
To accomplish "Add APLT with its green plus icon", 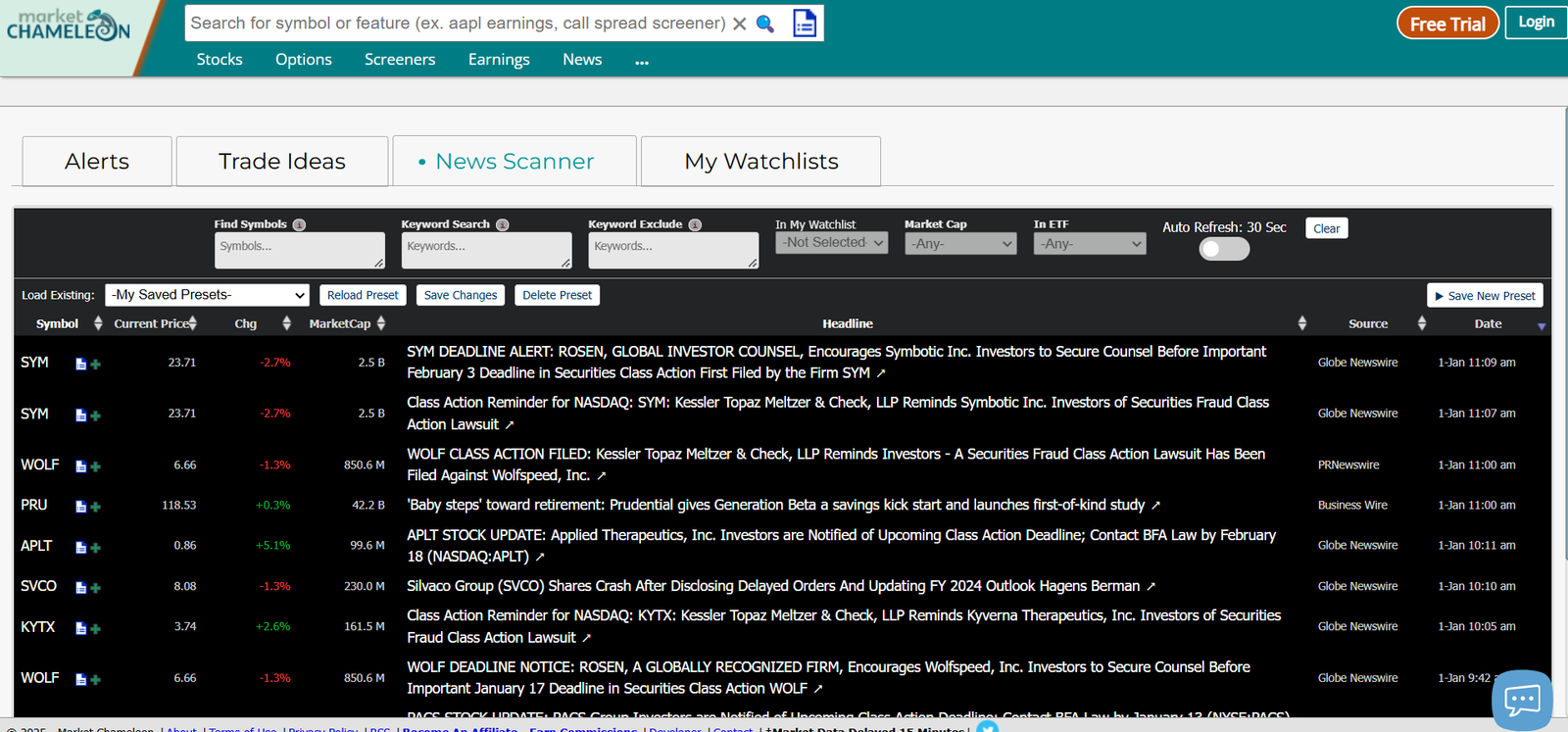I will (96, 548).
